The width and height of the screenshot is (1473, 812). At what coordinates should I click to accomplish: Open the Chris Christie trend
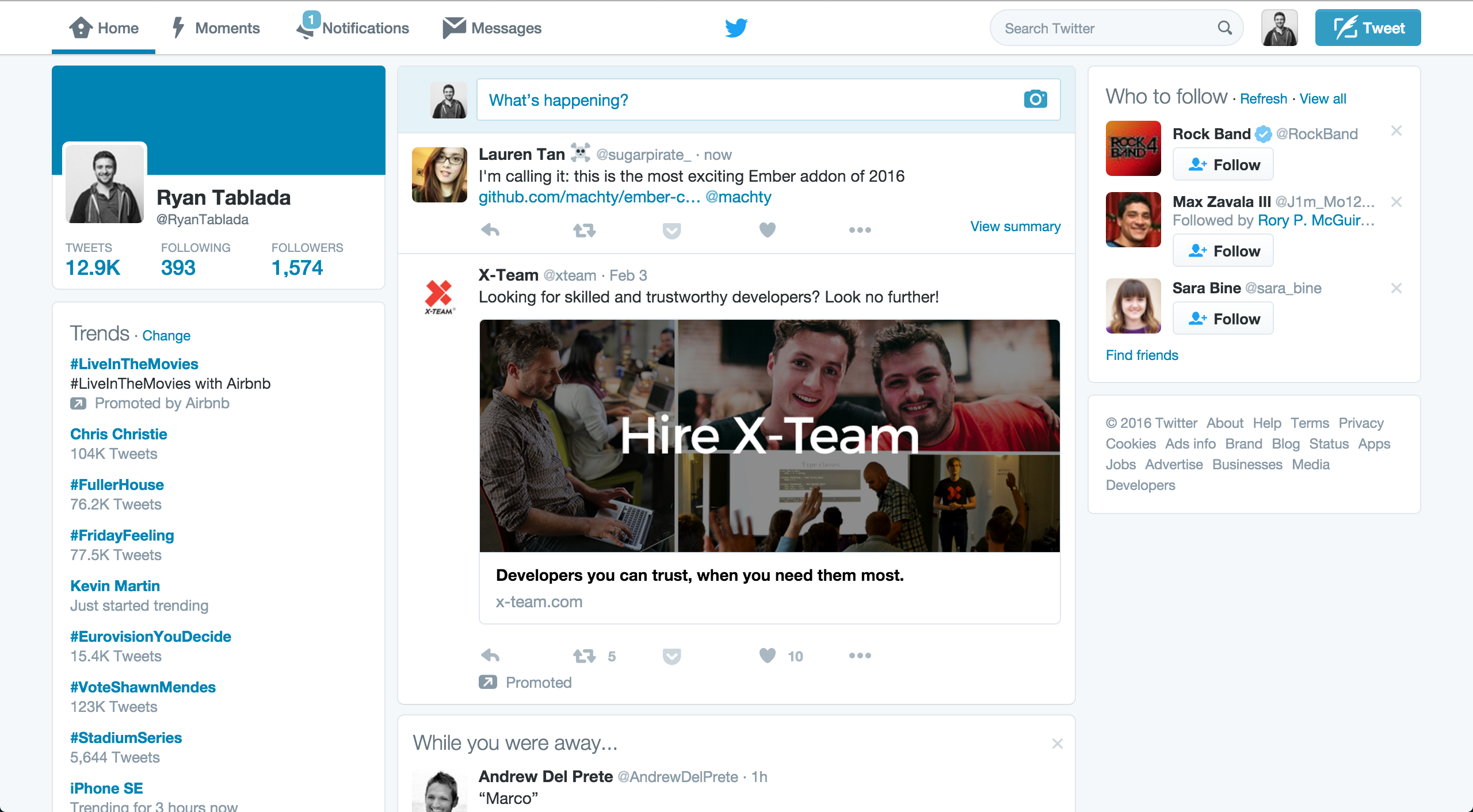pos(119,434)
